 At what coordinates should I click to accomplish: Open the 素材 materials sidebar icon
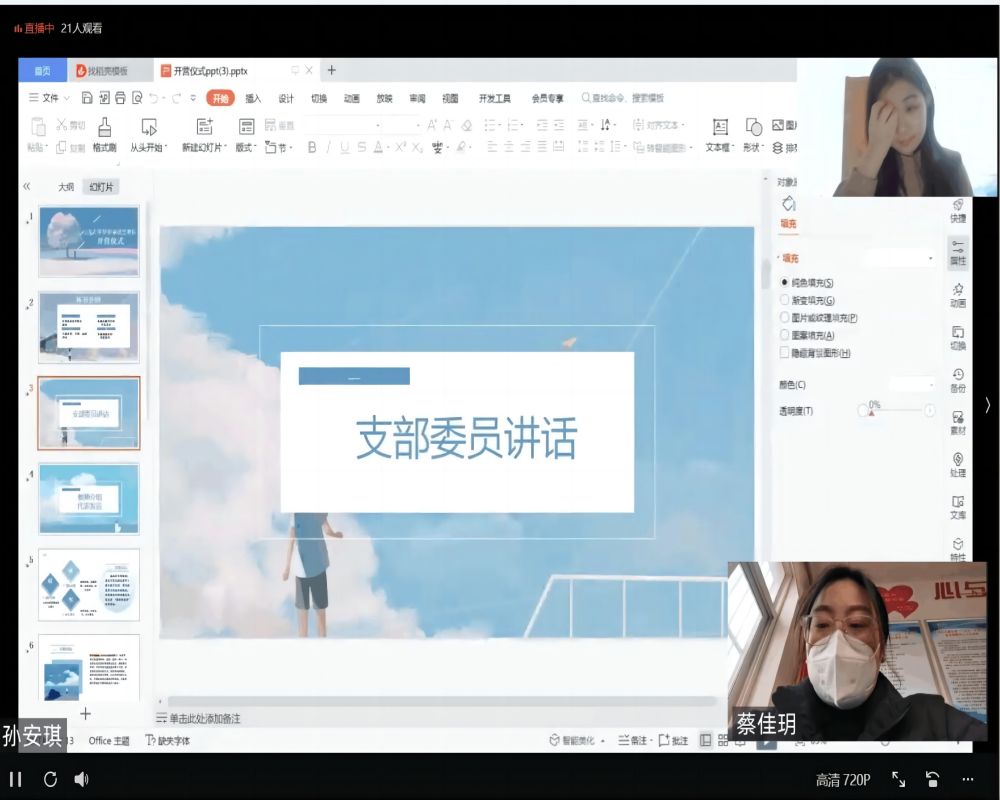point(957,422)
